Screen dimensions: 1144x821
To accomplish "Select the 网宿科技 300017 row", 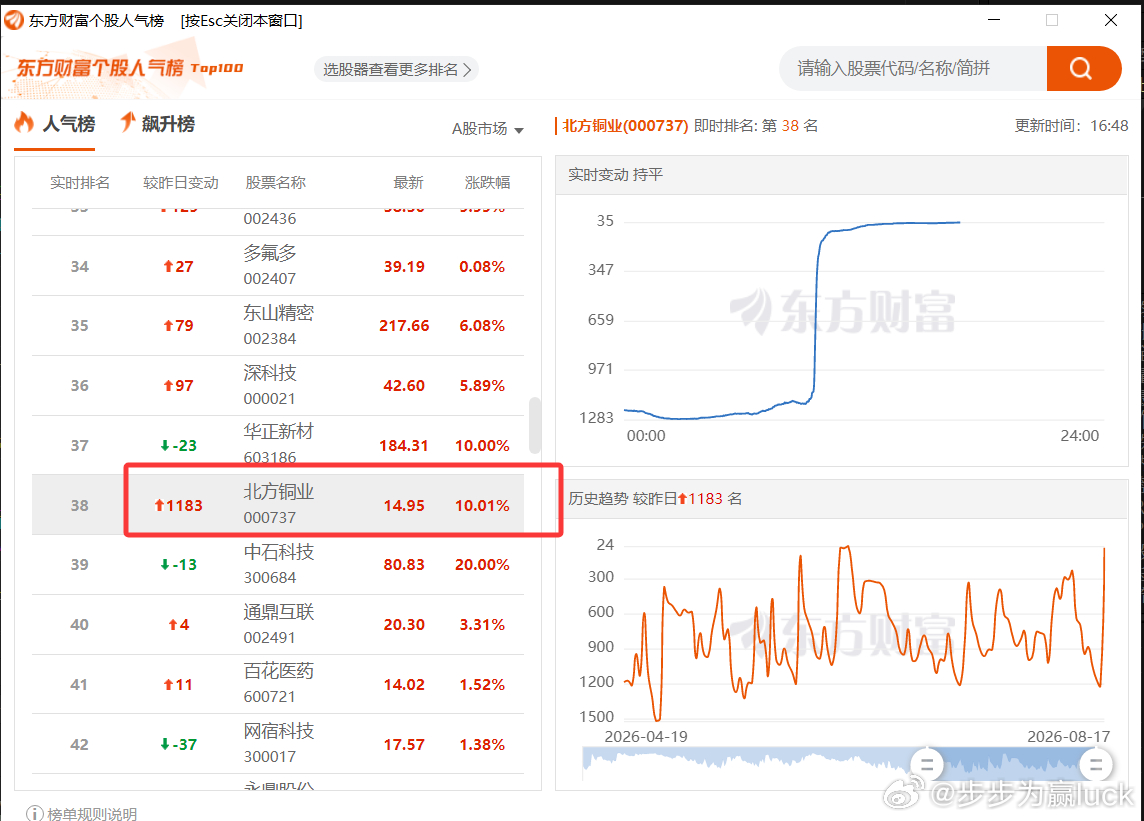I will click(x=278, y=744).
